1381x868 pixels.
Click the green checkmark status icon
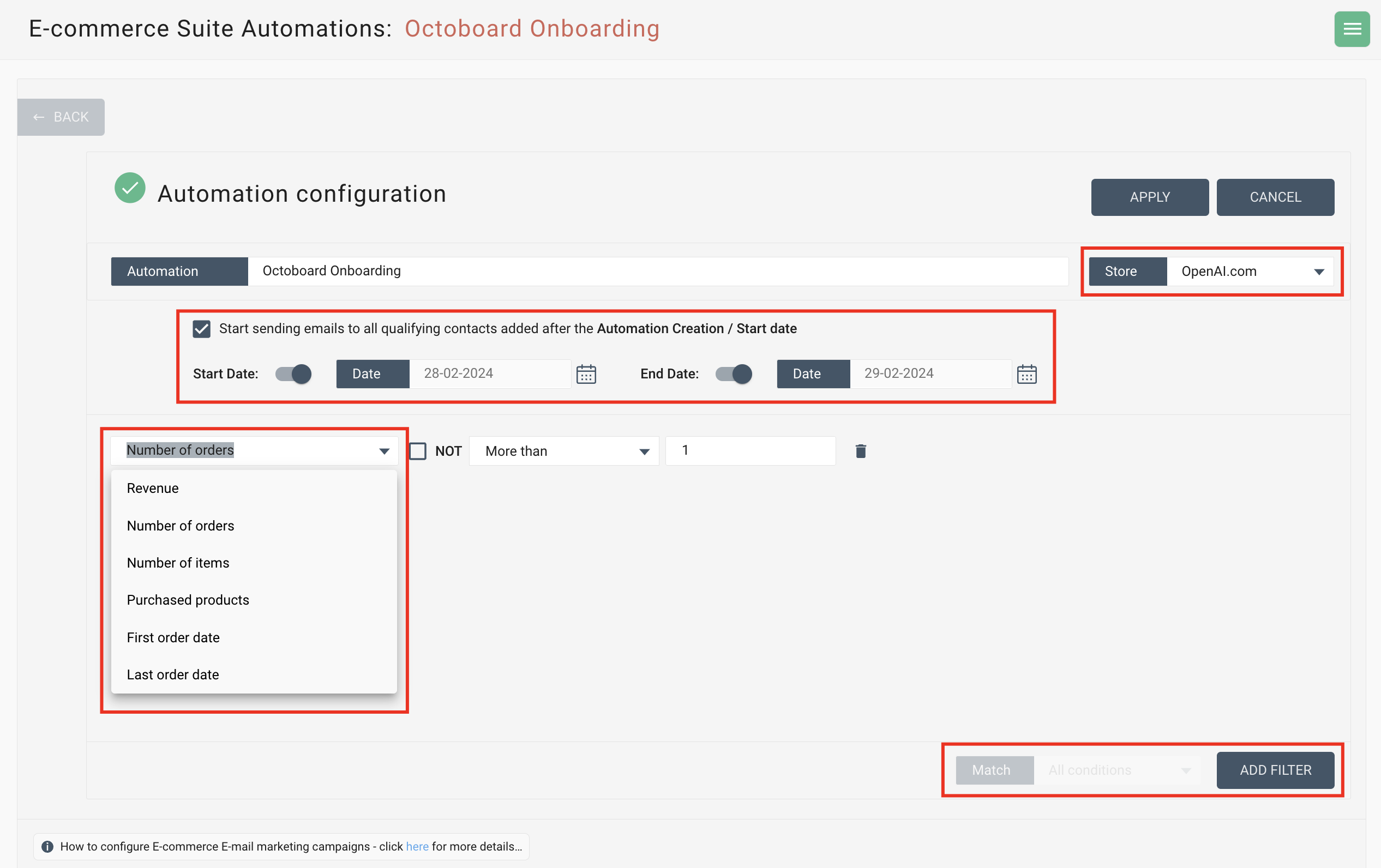[x=130, y=188]
